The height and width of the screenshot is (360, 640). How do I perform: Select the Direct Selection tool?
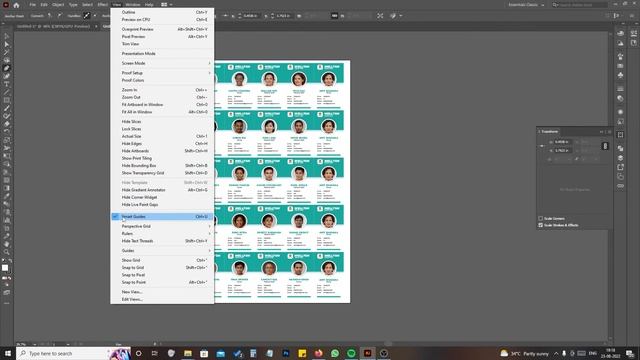[7, 44]
